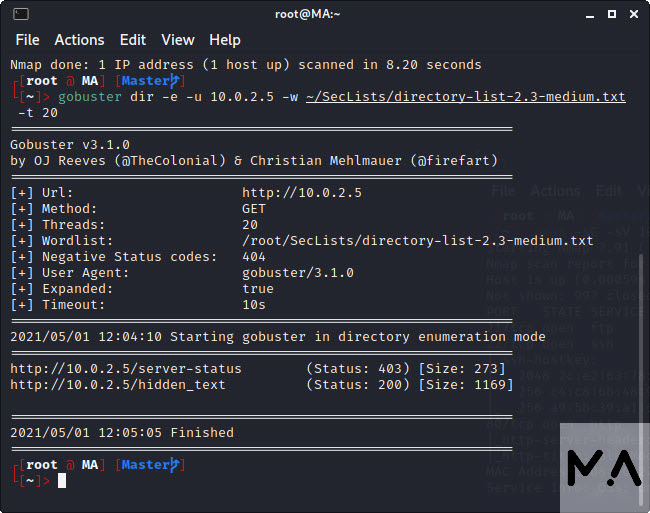This screenshot has width=650, height=513.
Task: Maximize the terminal window
Action: coord(607,14)
